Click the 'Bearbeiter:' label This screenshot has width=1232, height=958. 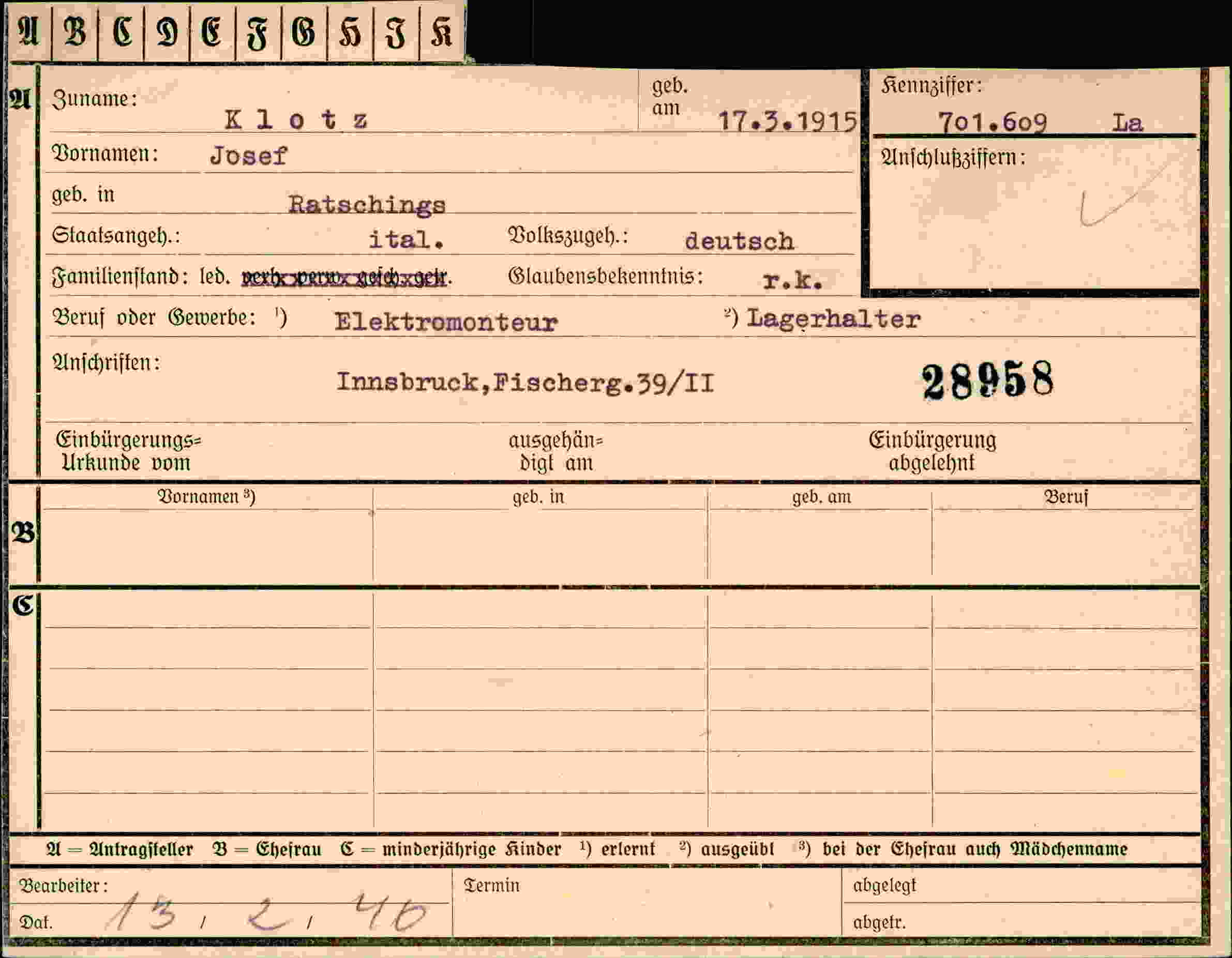pyautogui.click(x=63, y=886)
